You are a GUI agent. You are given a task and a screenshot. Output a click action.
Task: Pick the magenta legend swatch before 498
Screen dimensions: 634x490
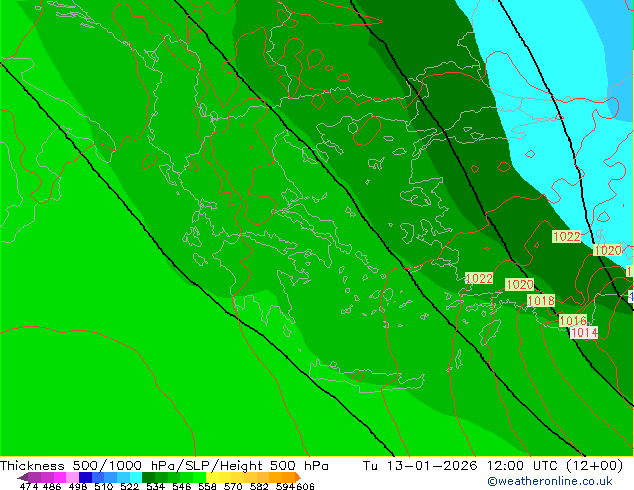pyautogui.click(x=60, y=477)
